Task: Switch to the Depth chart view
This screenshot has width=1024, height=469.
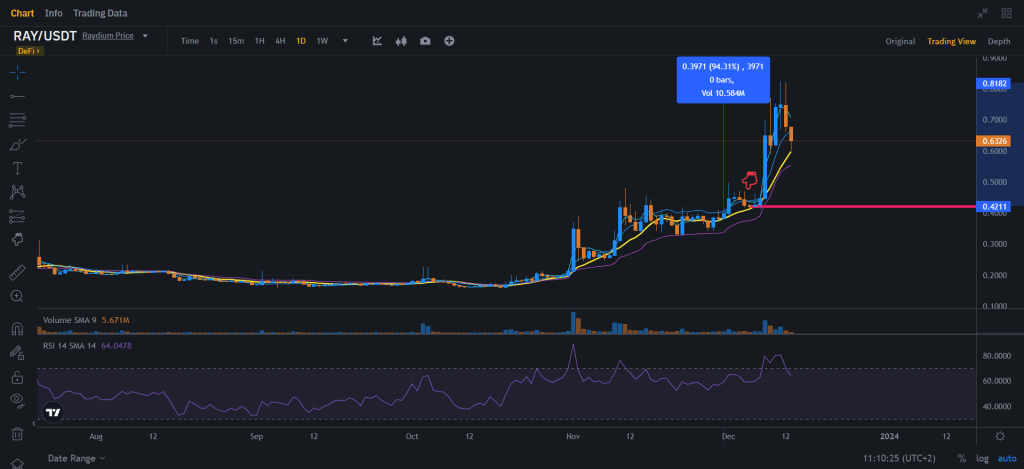Action: tap(998, 41)
